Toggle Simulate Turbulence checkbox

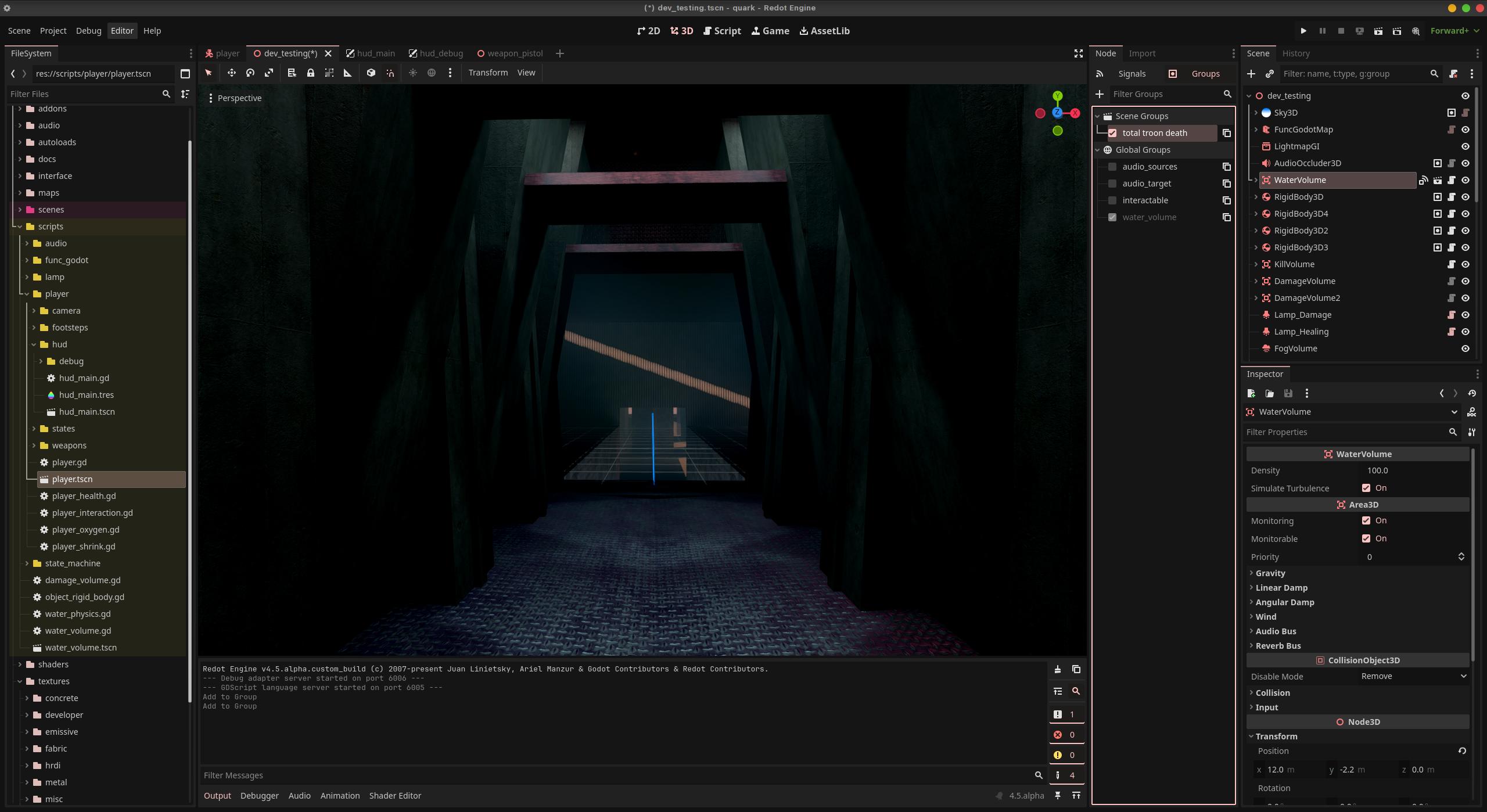tap(1366, 488)
